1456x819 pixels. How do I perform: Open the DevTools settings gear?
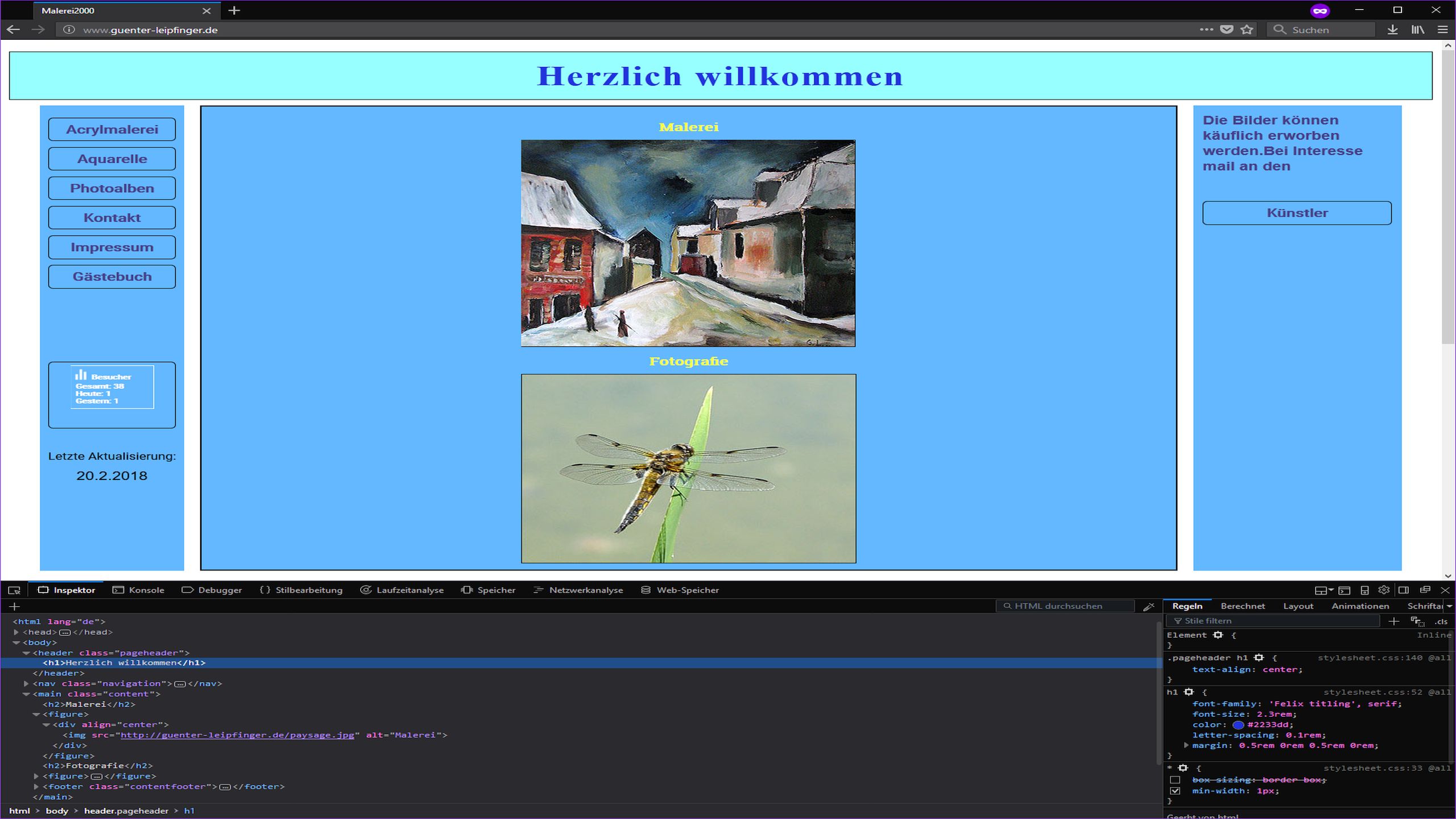point(1384,590)
